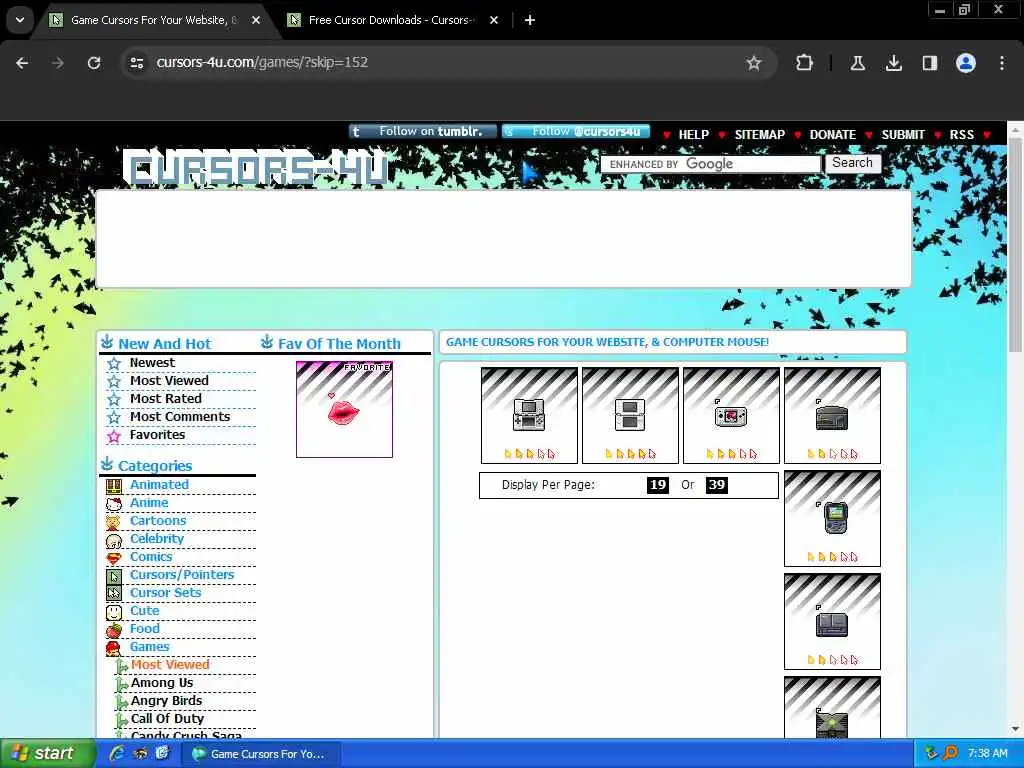
Task: Select Game Cursors taskbar window button
Action: point(260,754)
